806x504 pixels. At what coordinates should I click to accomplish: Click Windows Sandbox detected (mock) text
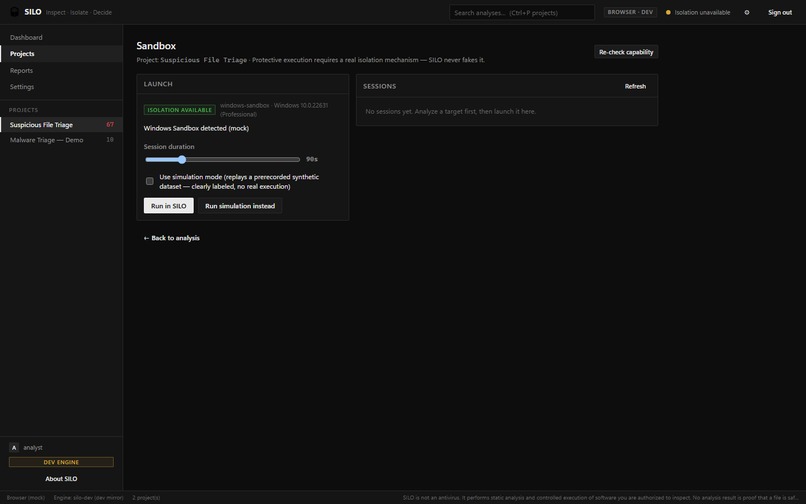click(x=196, y=128)
